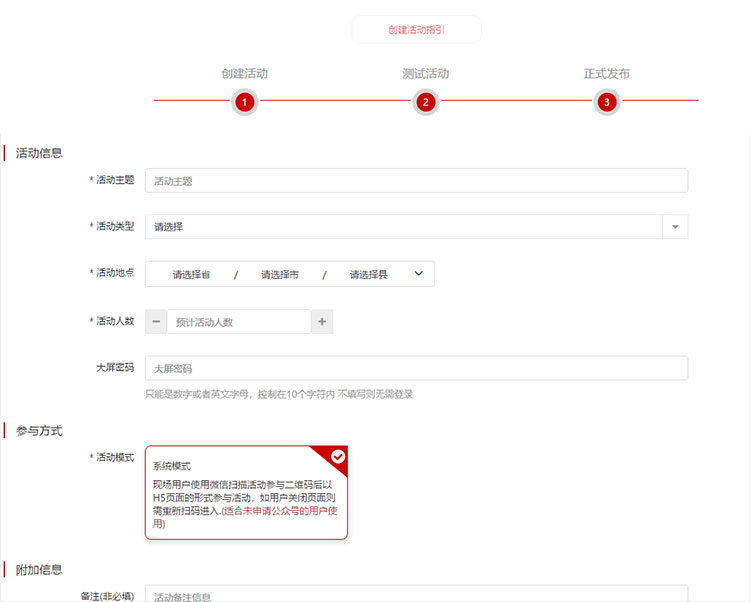The image size is (750, 602).
Task: Click the 活动信息 section heading
Action: [39, 153]
